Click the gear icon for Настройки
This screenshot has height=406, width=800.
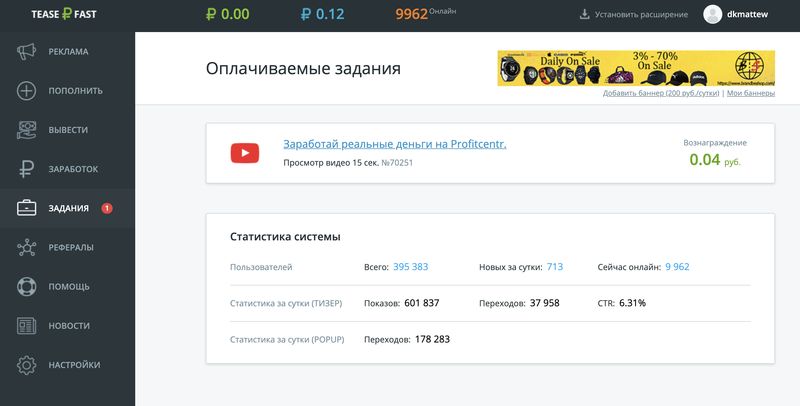(x=27, y=365)
